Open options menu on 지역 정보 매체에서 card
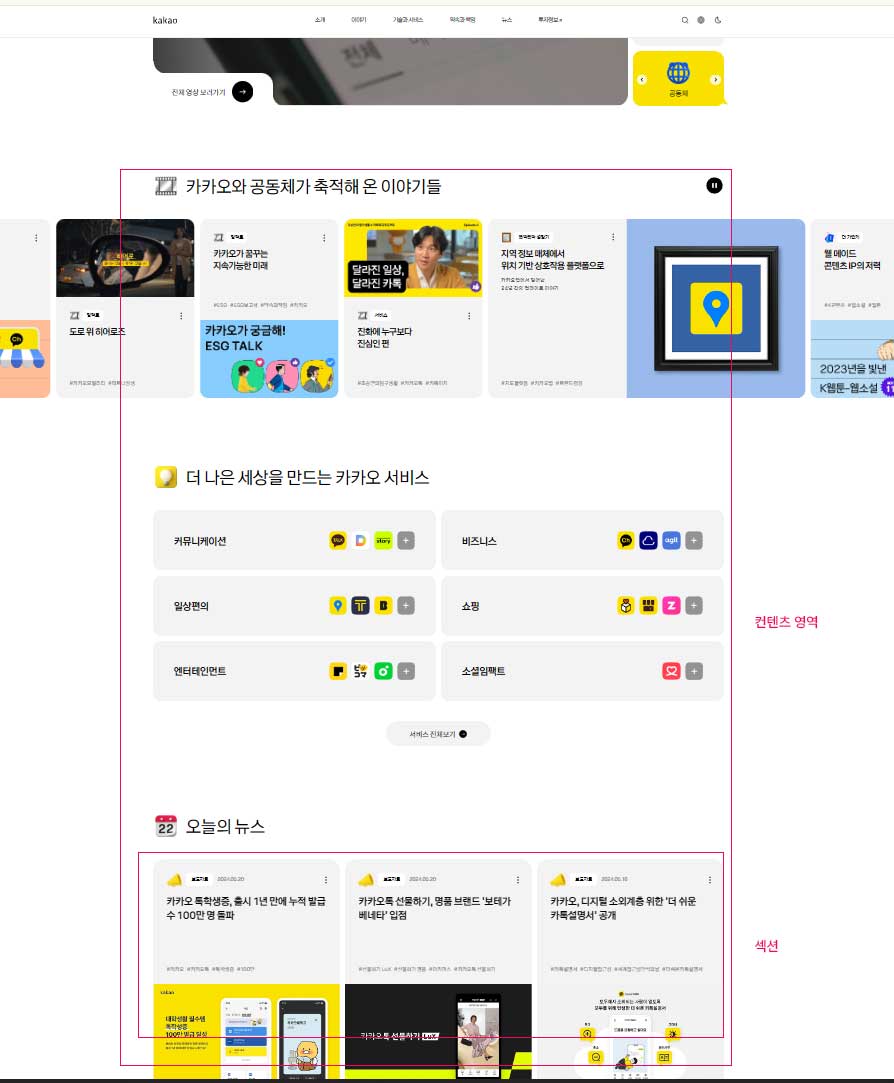This screenshot has width=894, height=1083. click(x=613, y=237)
